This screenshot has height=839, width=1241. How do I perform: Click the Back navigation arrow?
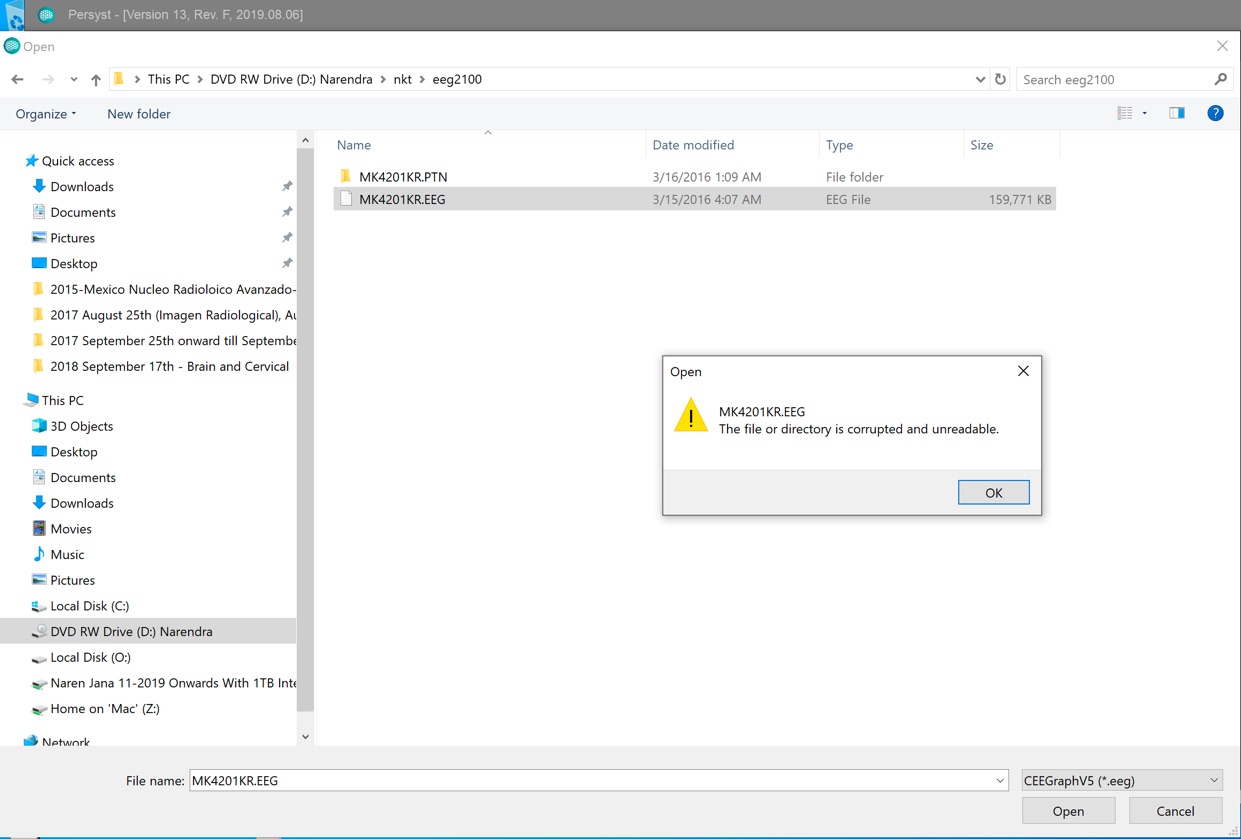pos(18,79)
